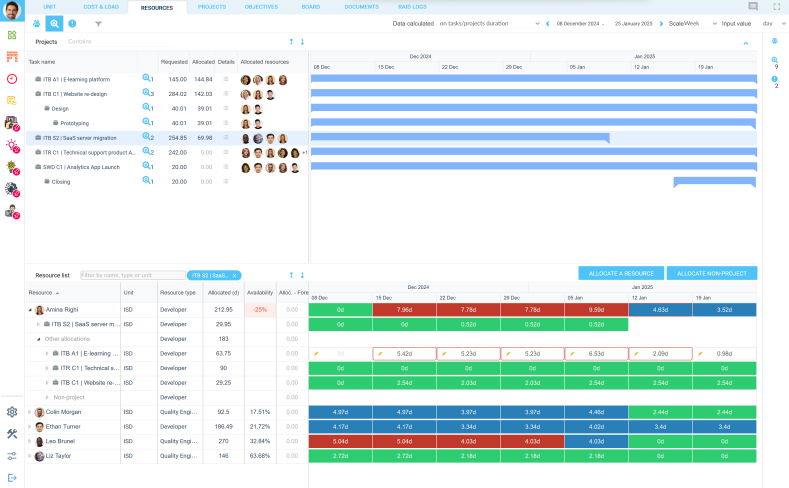Image resolution: width=789 pixels, height=488 pixels.
Task: Enter fullscreen mode with the expand icon
Action: [775, 7]
